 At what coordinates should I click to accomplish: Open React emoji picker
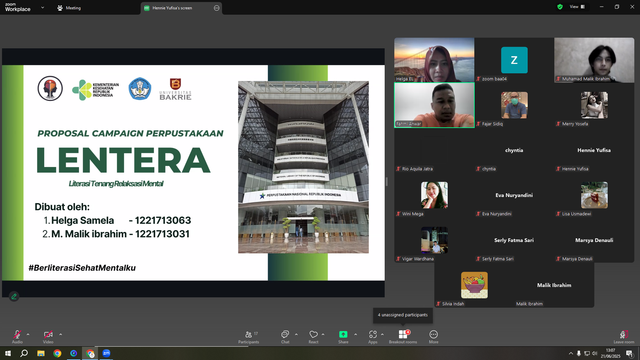(x=313, y=336)
